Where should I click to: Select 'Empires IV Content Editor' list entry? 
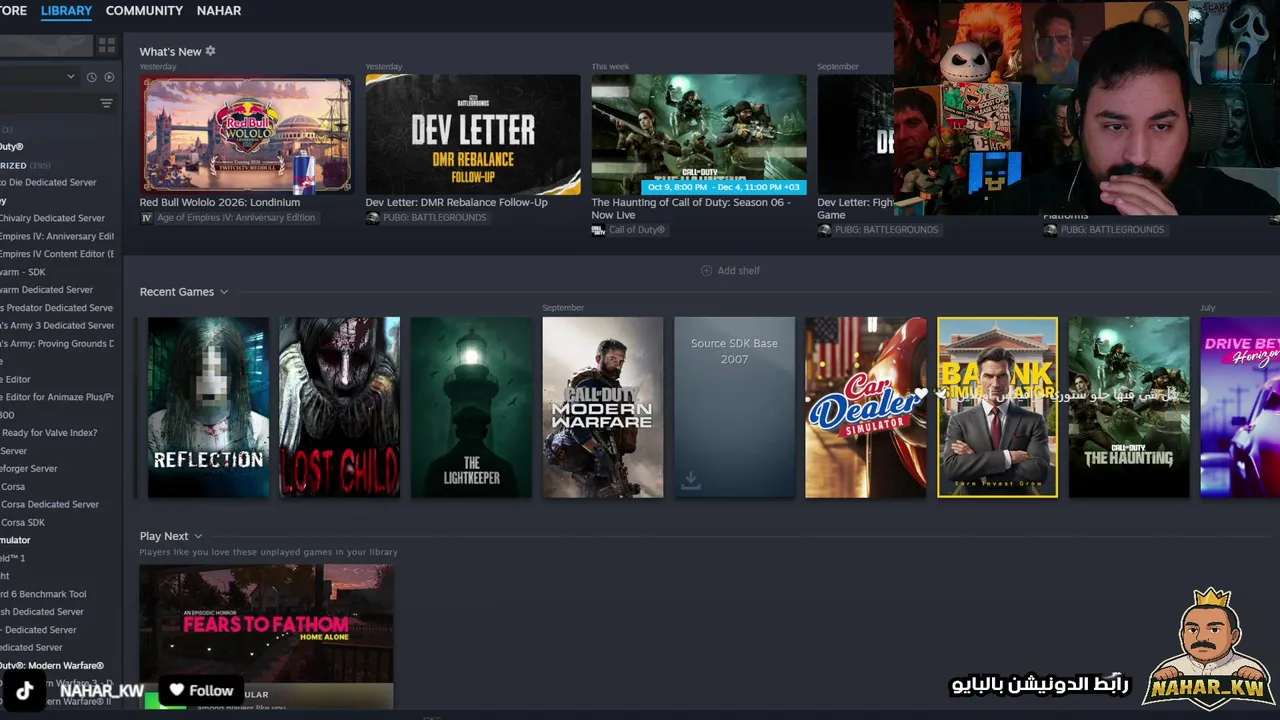[57, 254]
